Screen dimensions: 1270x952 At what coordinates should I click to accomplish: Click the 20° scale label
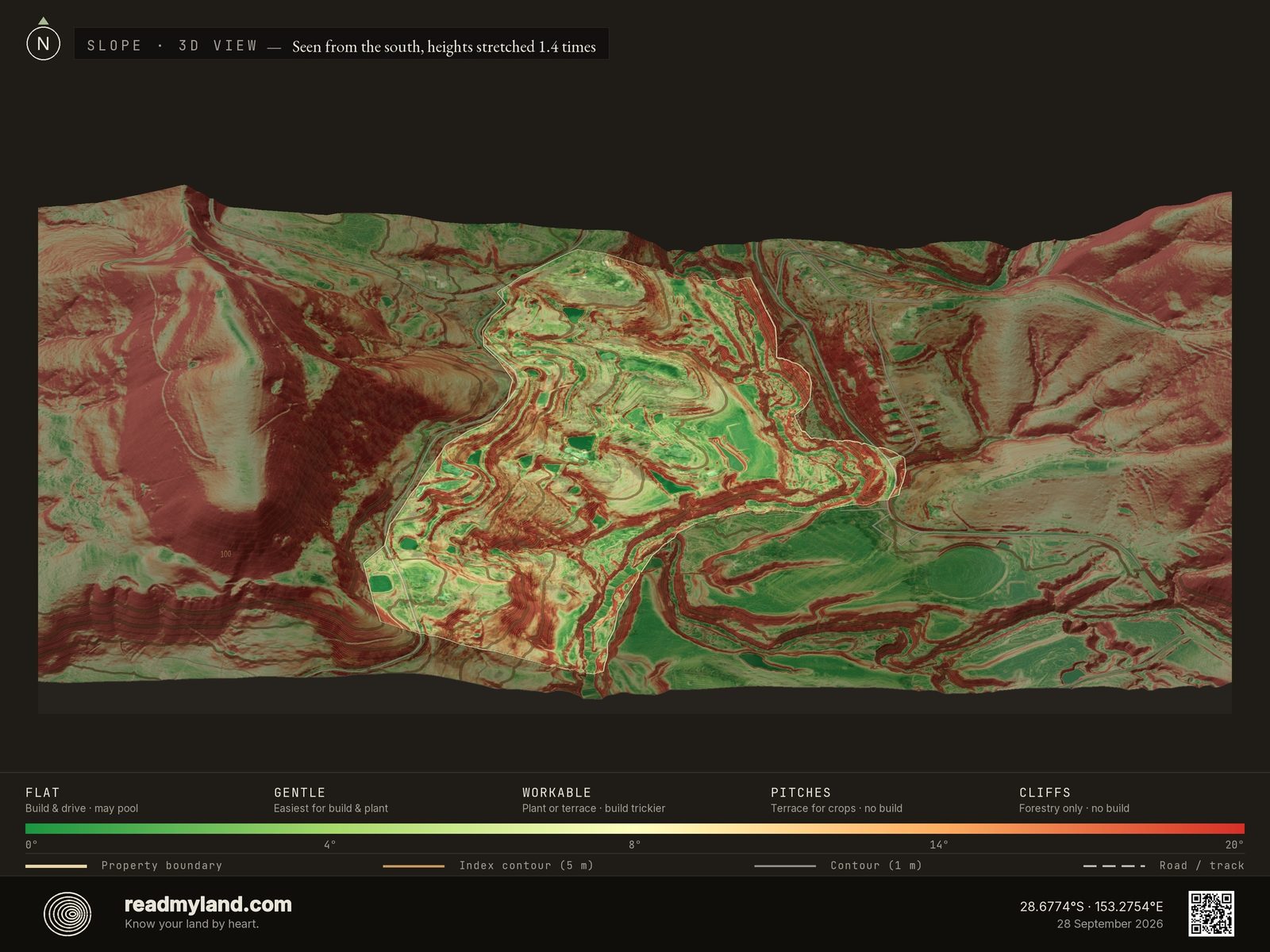pyautogui.click(x=1234, y=845)
